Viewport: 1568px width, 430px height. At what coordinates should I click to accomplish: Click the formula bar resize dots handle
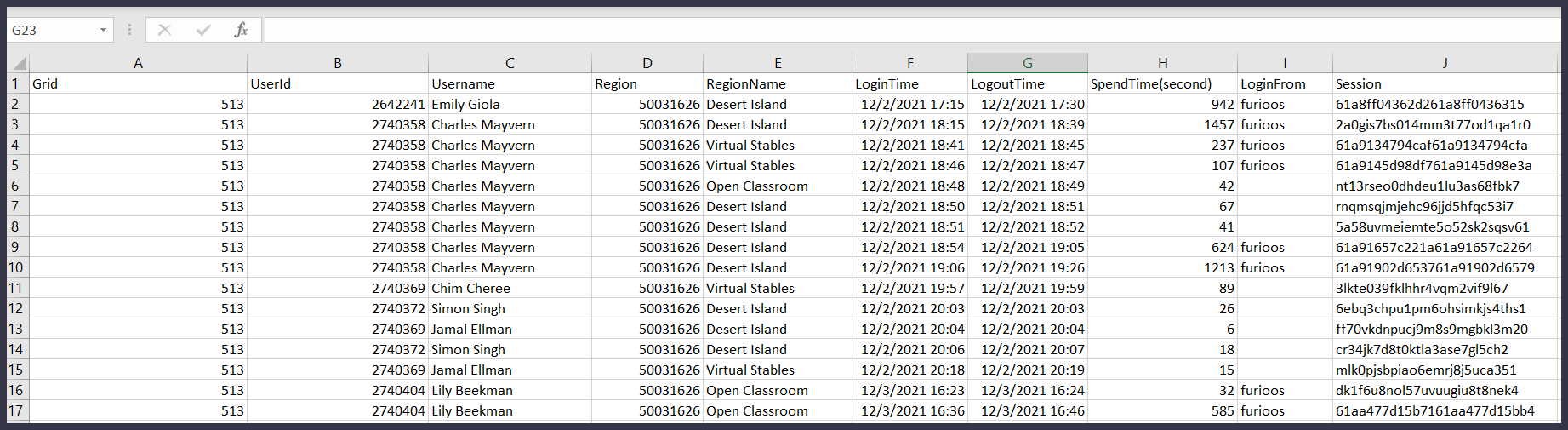[x=129, y=30]
